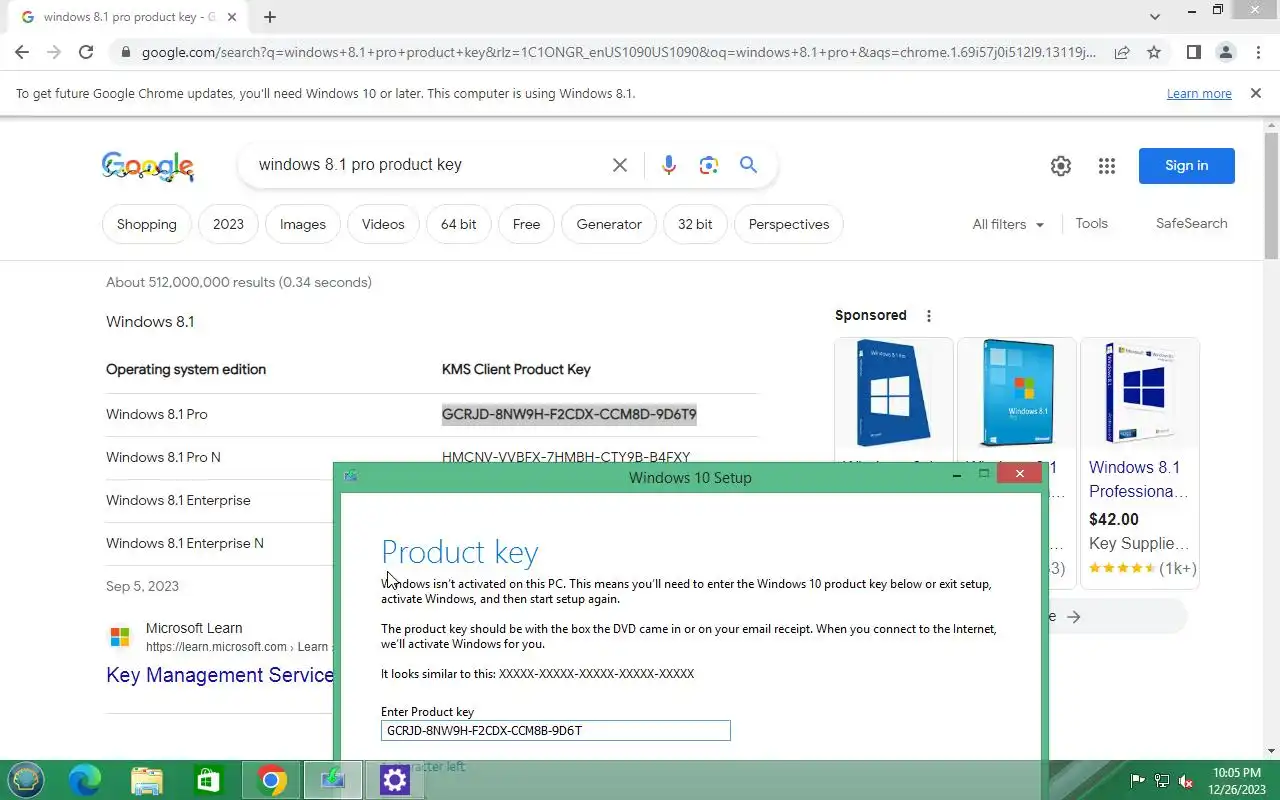Open the gear app in the taskbar
This screenshot has height=800, width=1280.
[x=395, y=780]
